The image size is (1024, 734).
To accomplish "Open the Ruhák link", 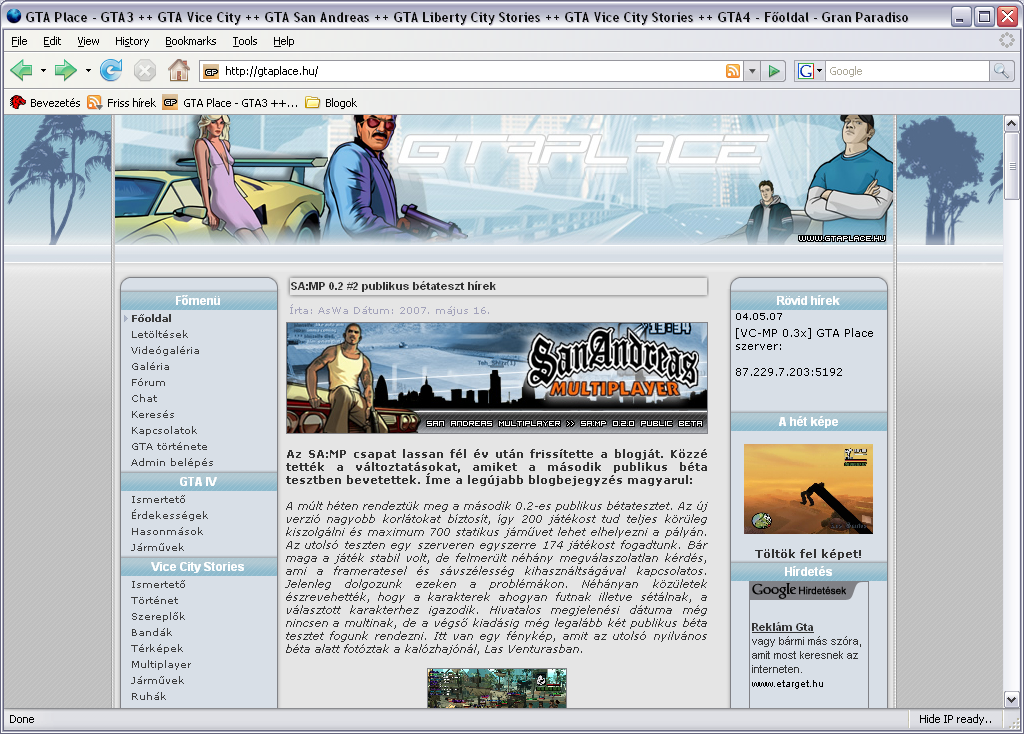I will pyautogui.click(x=148, y=696).
